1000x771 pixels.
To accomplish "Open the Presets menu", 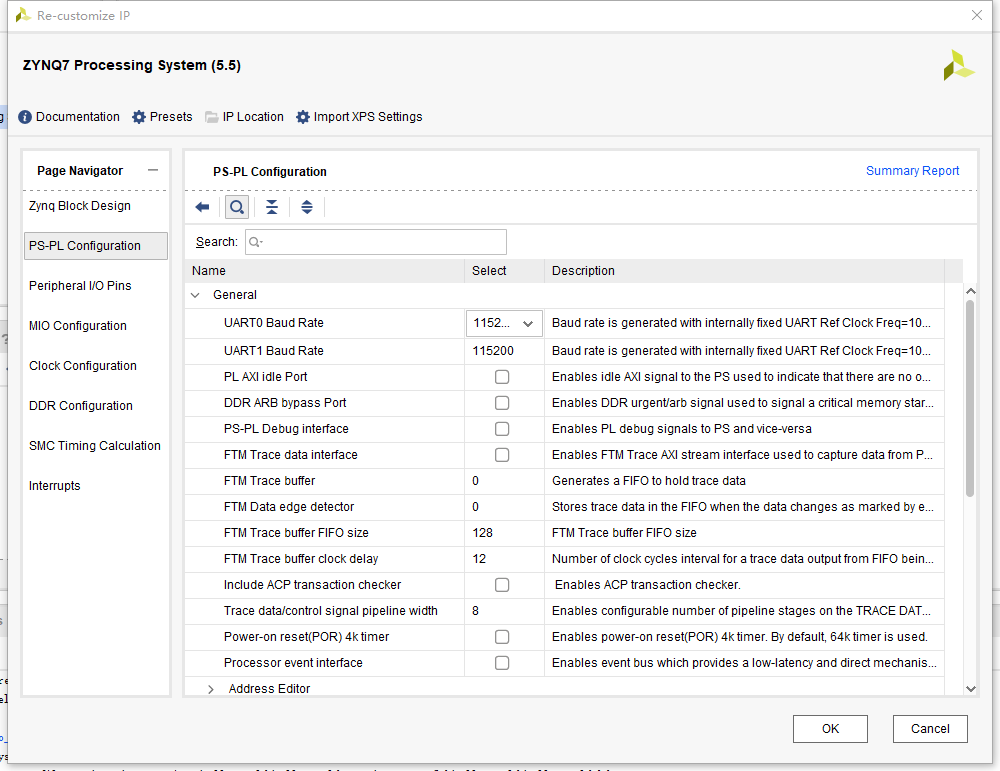I will [x=171, y=117].
